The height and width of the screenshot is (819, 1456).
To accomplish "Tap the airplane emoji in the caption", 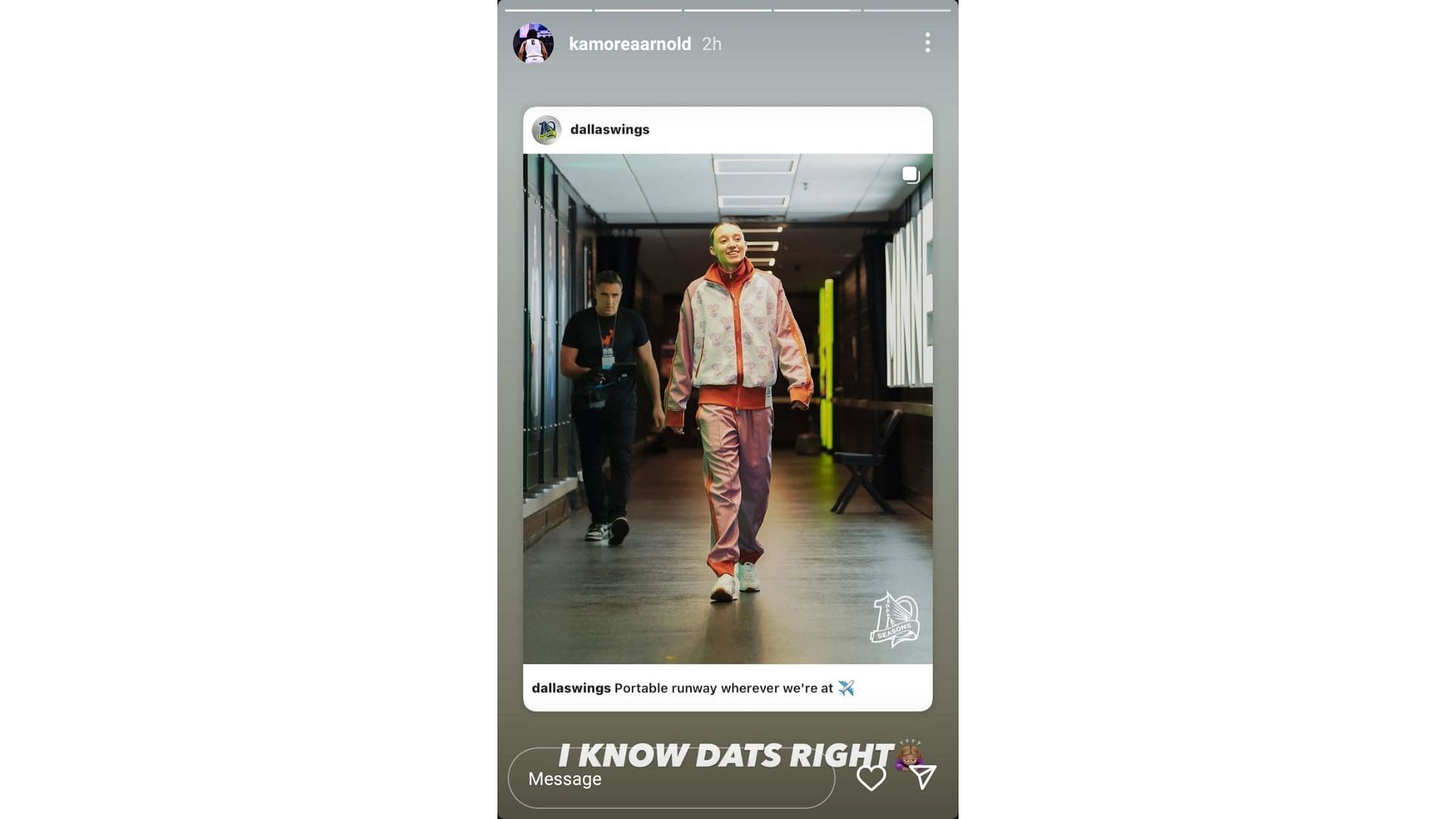I will tap(846, 688).
